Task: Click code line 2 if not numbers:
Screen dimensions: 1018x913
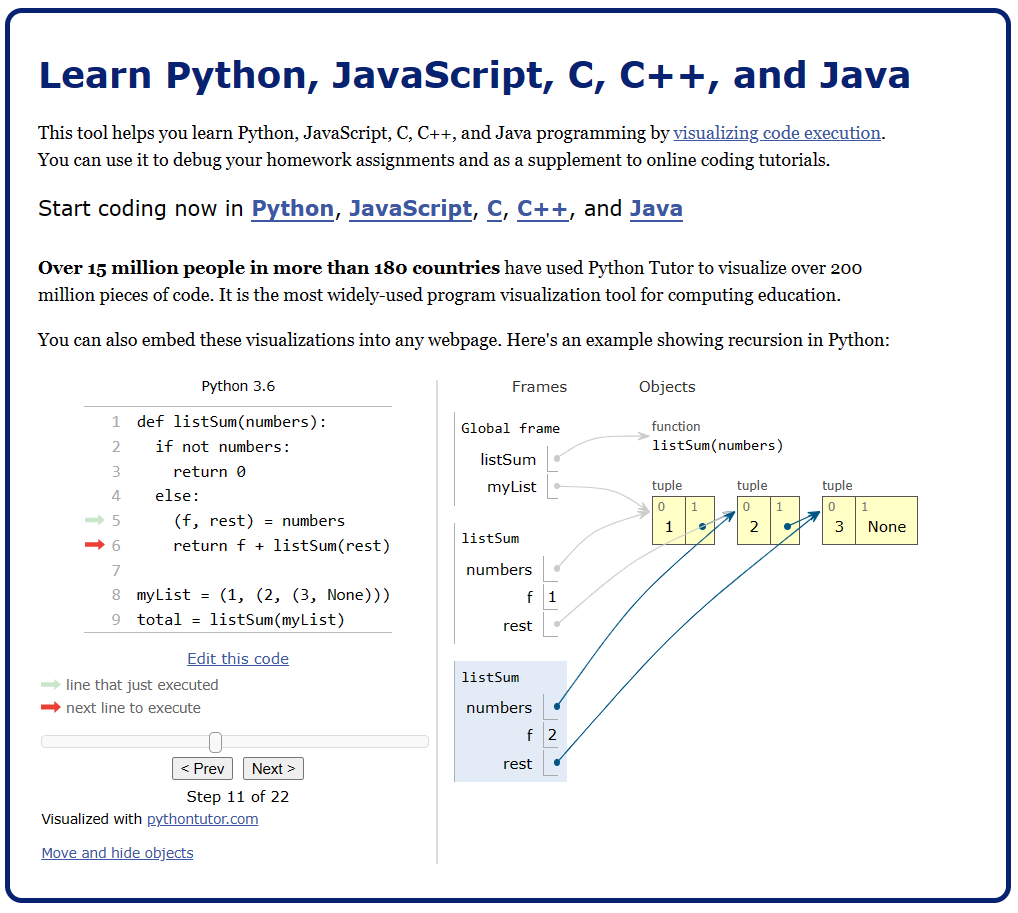Action: (222, 447)
